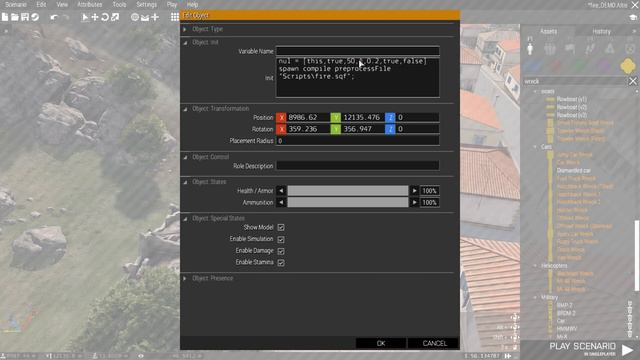Viewport: 640px width, 360px height.
Task: Toggle the Show Model checkbox
Action: point(281,227)
